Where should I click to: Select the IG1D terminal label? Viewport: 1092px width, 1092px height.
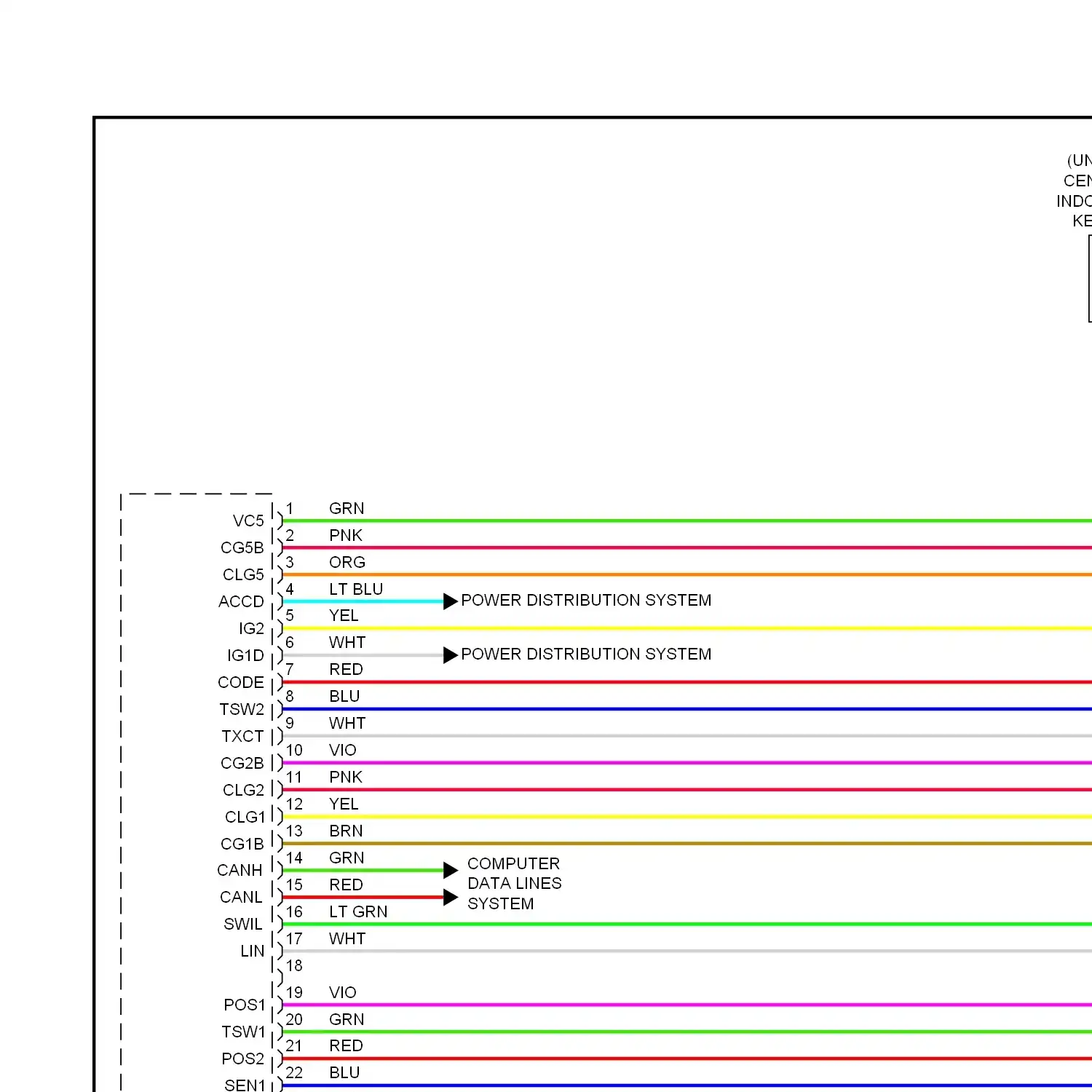pos(245,656)
